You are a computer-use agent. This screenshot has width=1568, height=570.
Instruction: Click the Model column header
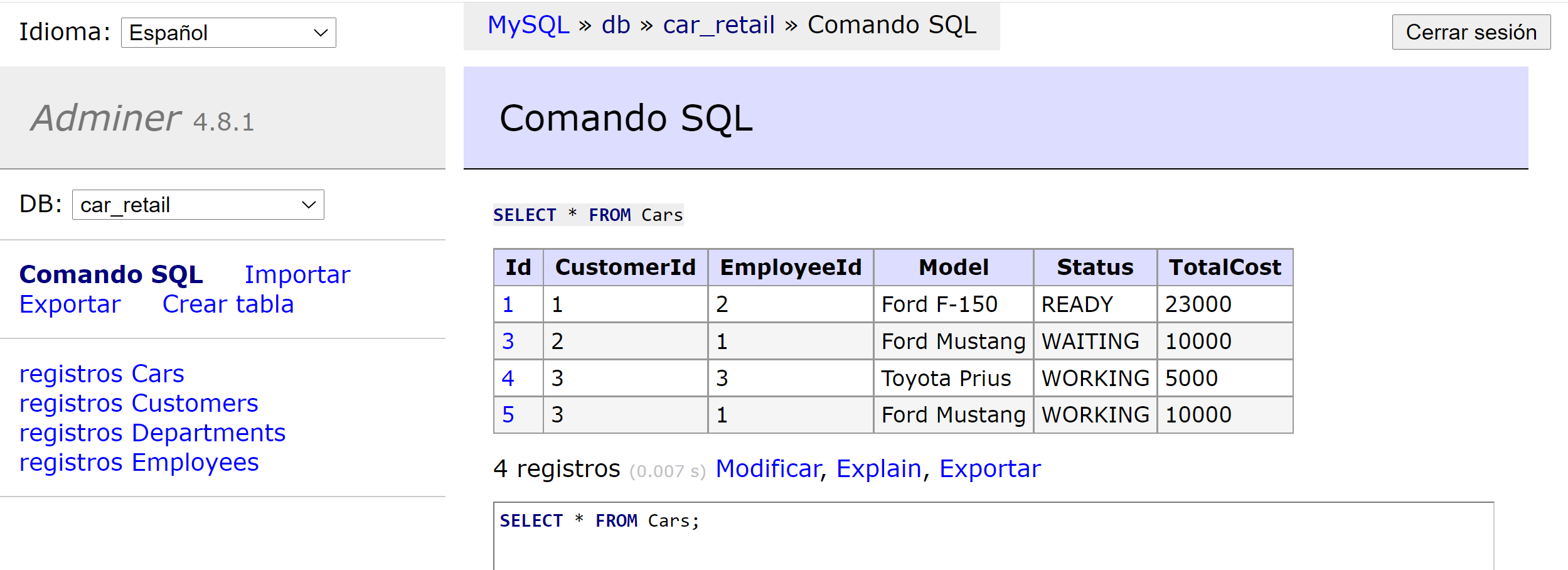click(953, 267)
